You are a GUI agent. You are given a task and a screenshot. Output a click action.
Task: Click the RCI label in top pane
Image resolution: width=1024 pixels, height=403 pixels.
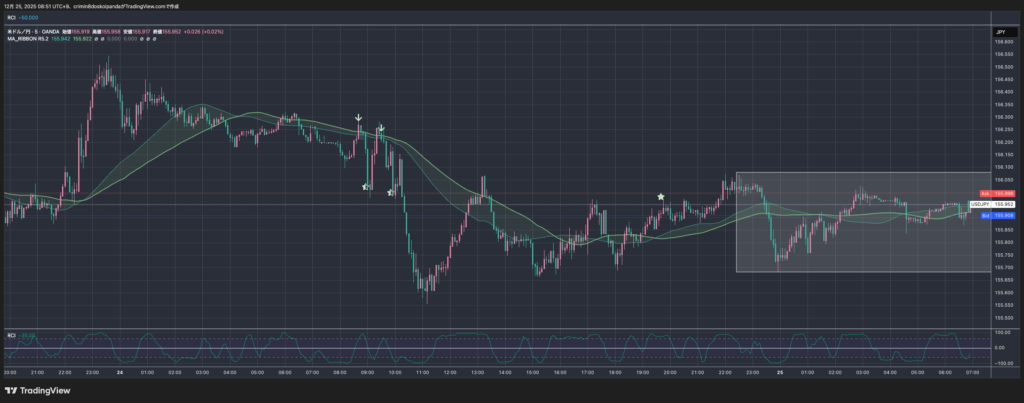12,16
